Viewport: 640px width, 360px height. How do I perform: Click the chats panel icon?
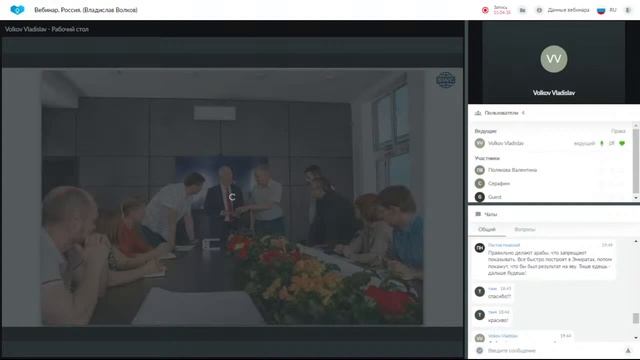(478, 214)
